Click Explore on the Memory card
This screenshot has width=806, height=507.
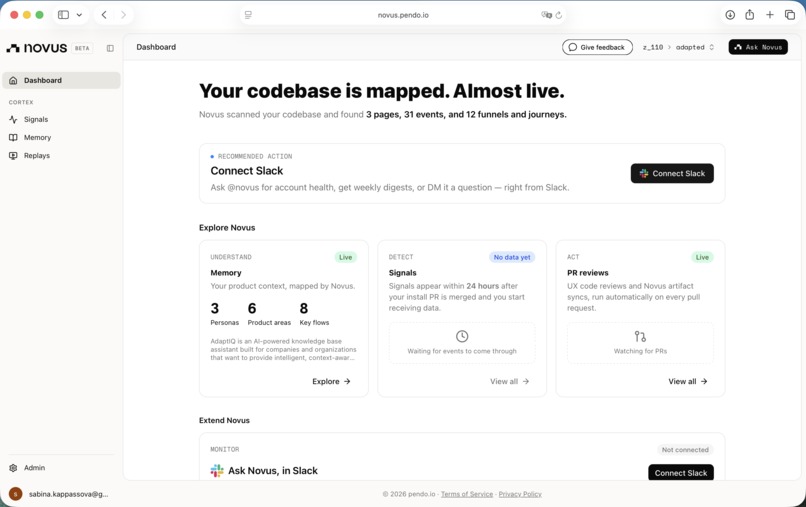[x=331, y=381]
